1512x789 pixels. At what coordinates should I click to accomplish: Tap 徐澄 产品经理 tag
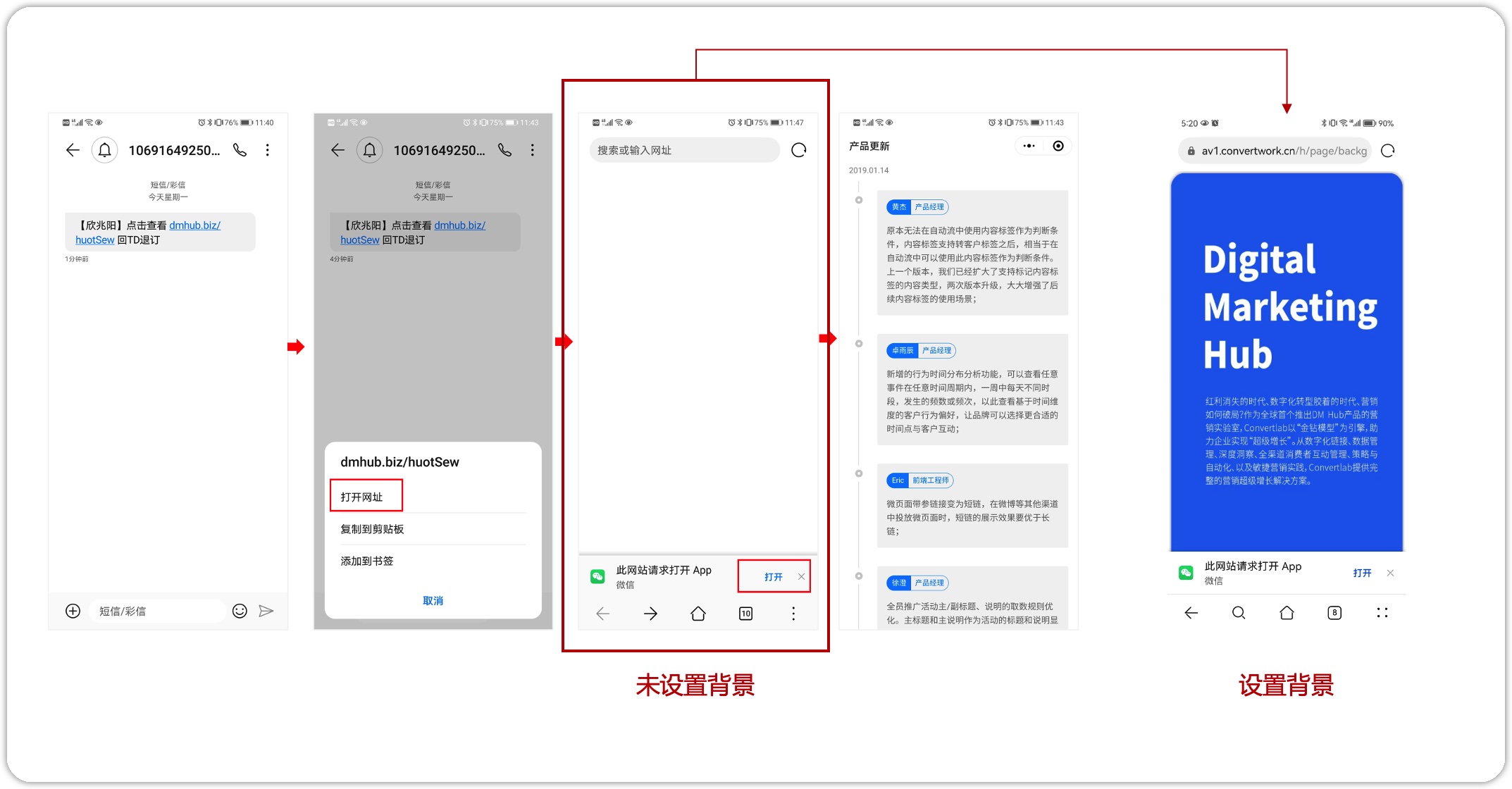coord(917,583)
